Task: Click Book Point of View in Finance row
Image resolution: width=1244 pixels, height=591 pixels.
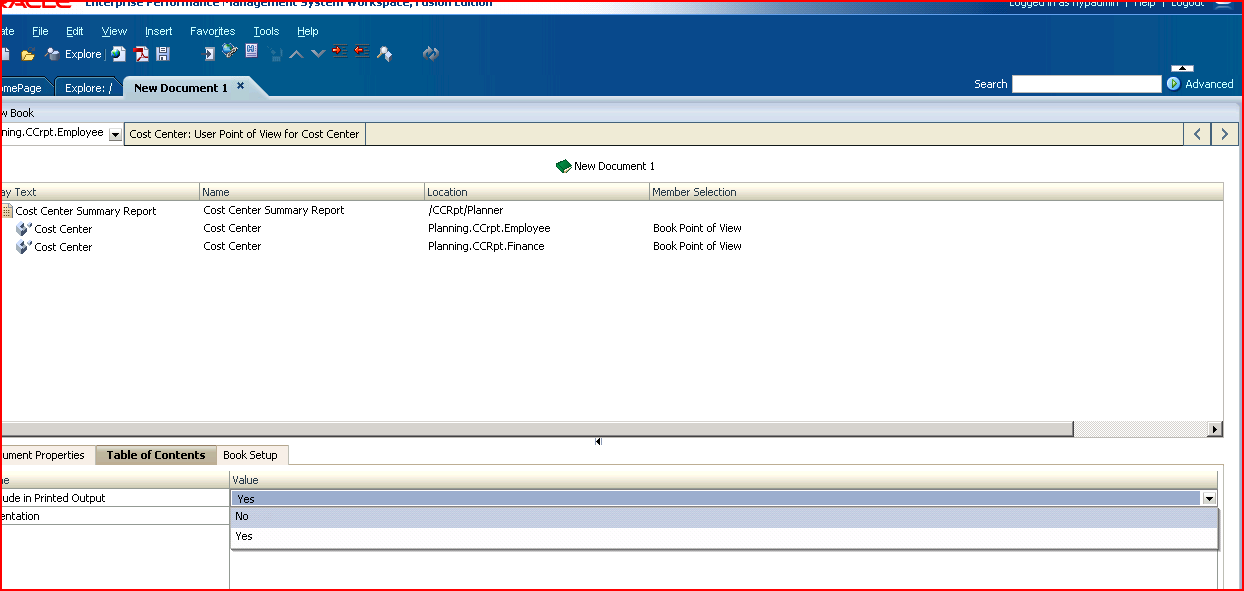Action: click(x=697, y=246)
